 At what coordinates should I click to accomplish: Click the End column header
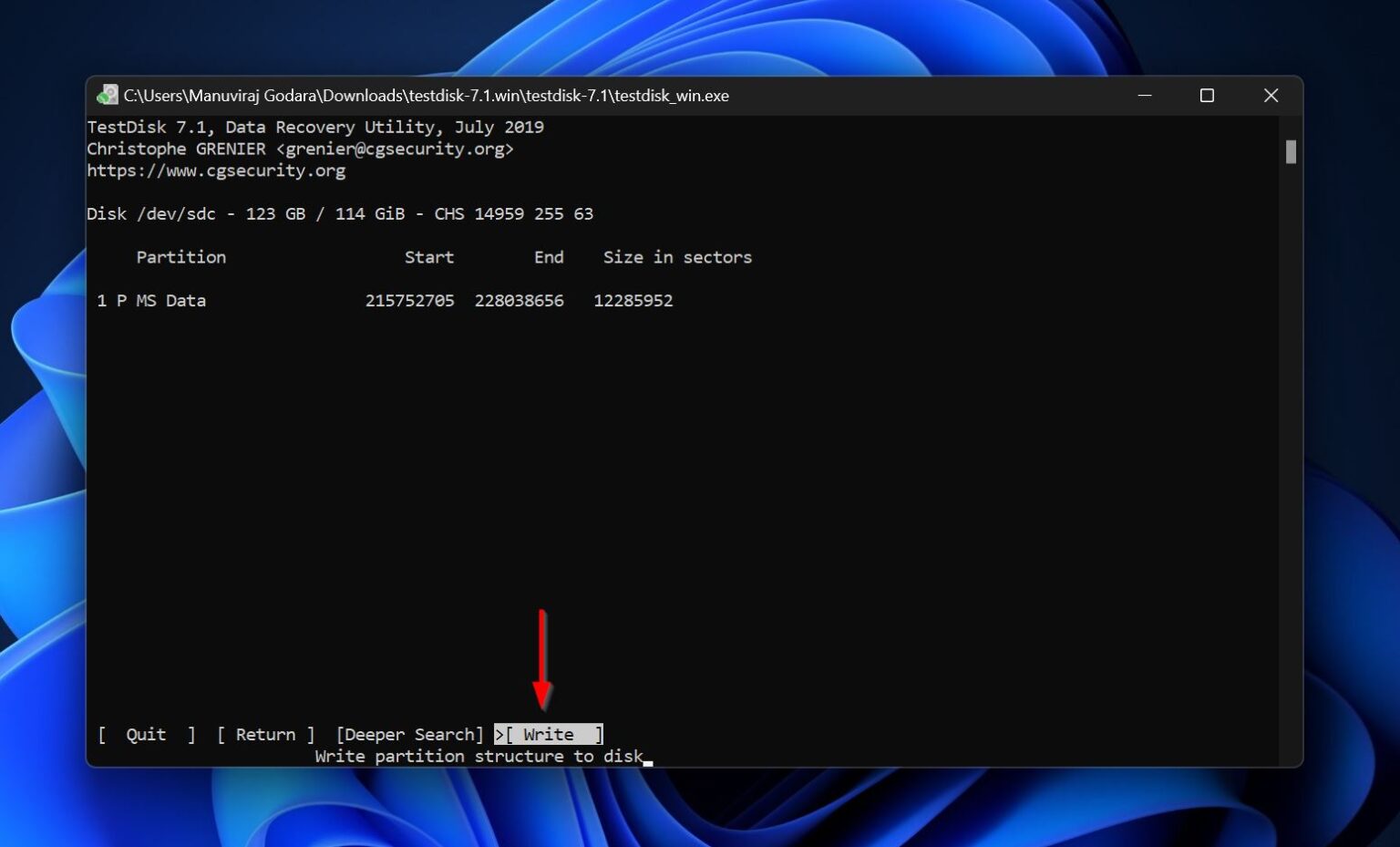[x=549, y=257]
